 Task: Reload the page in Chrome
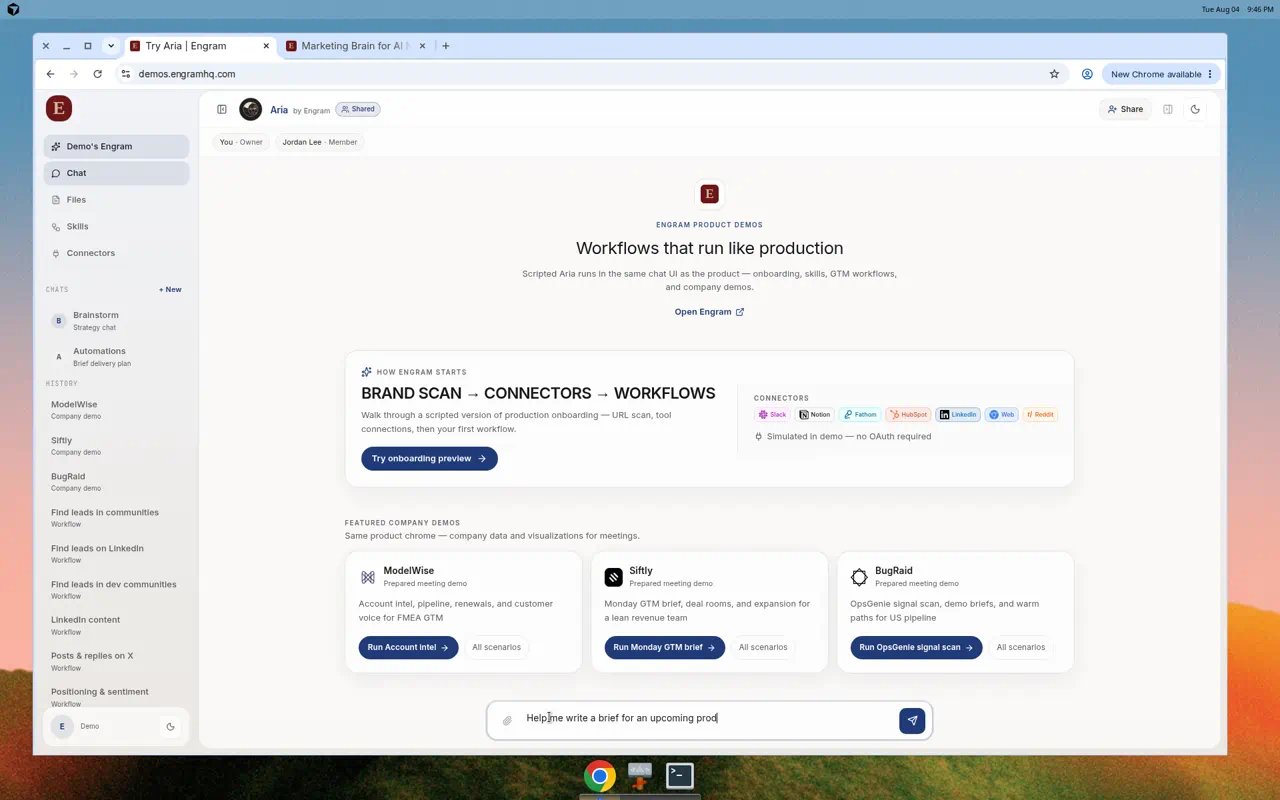[97, 74]
